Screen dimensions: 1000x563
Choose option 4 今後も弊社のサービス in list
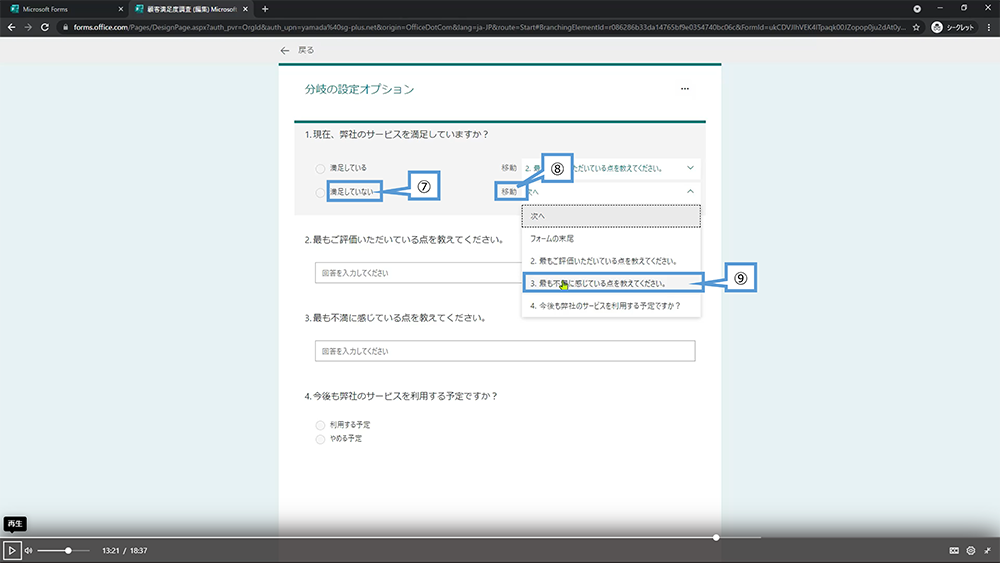tap(611, 305)
